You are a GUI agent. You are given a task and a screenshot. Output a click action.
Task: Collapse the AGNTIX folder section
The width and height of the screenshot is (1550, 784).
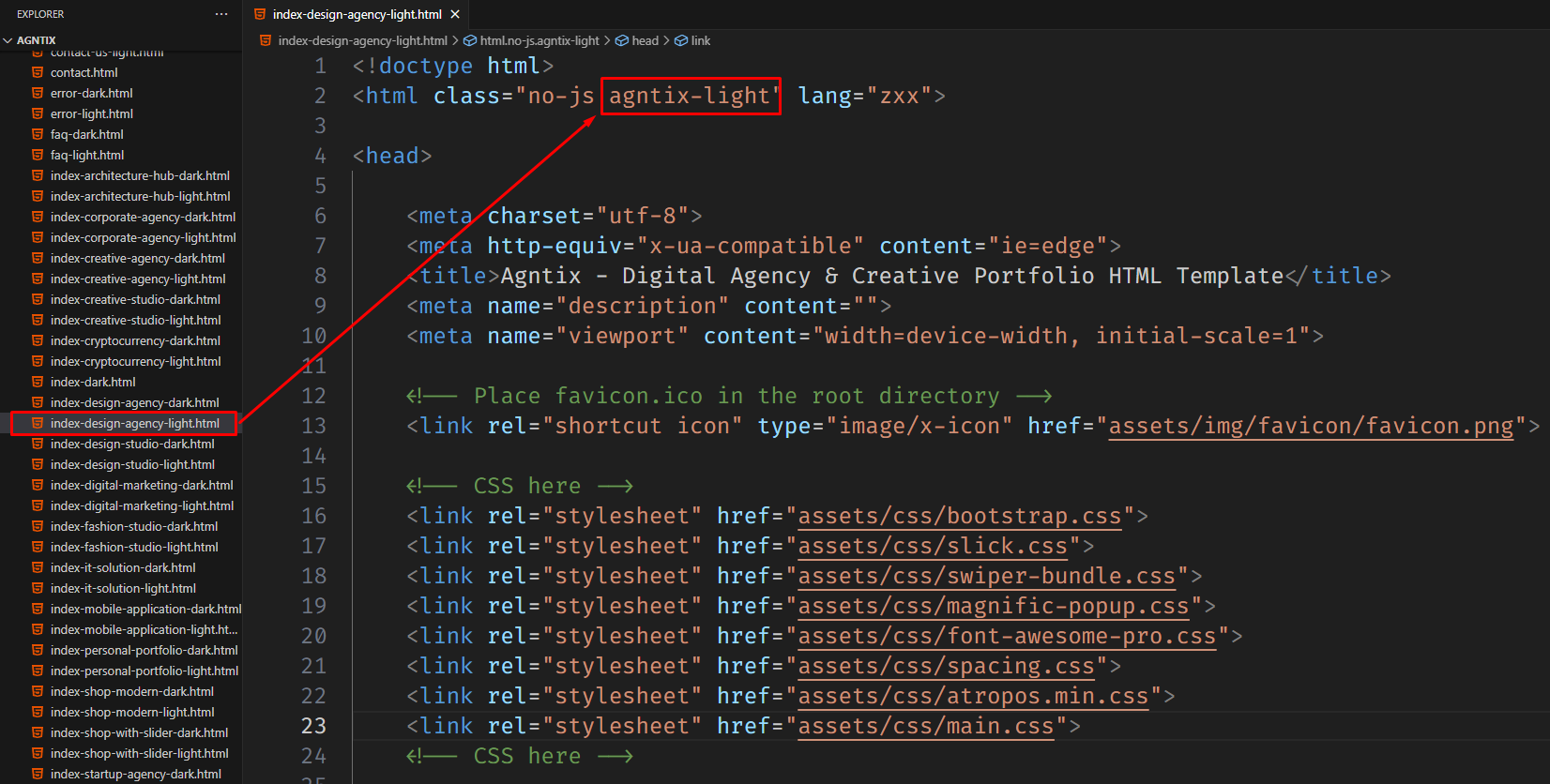pyautogui.click(x=8, y=40)
